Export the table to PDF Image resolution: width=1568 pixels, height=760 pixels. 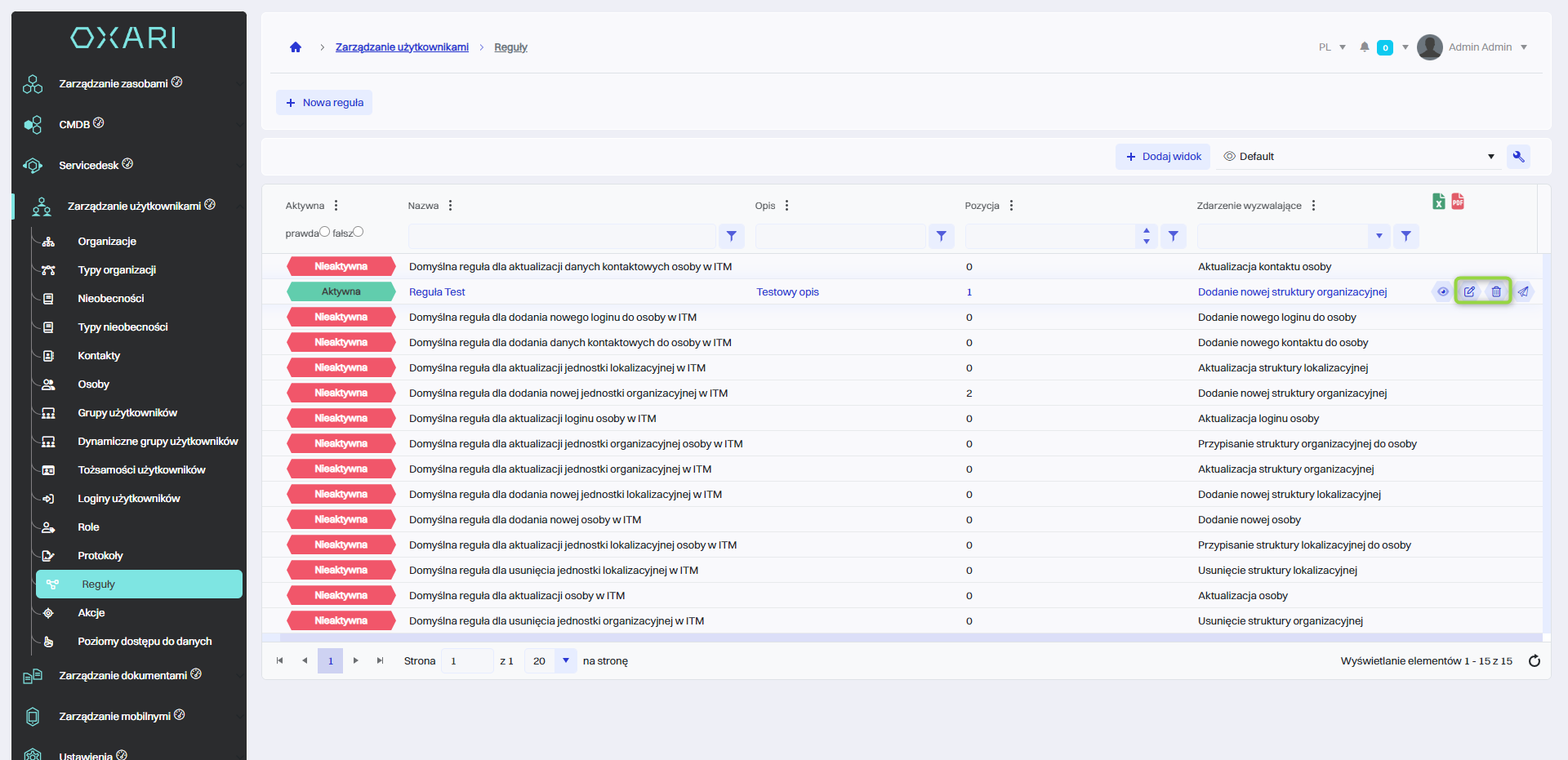pos(1458,202)
